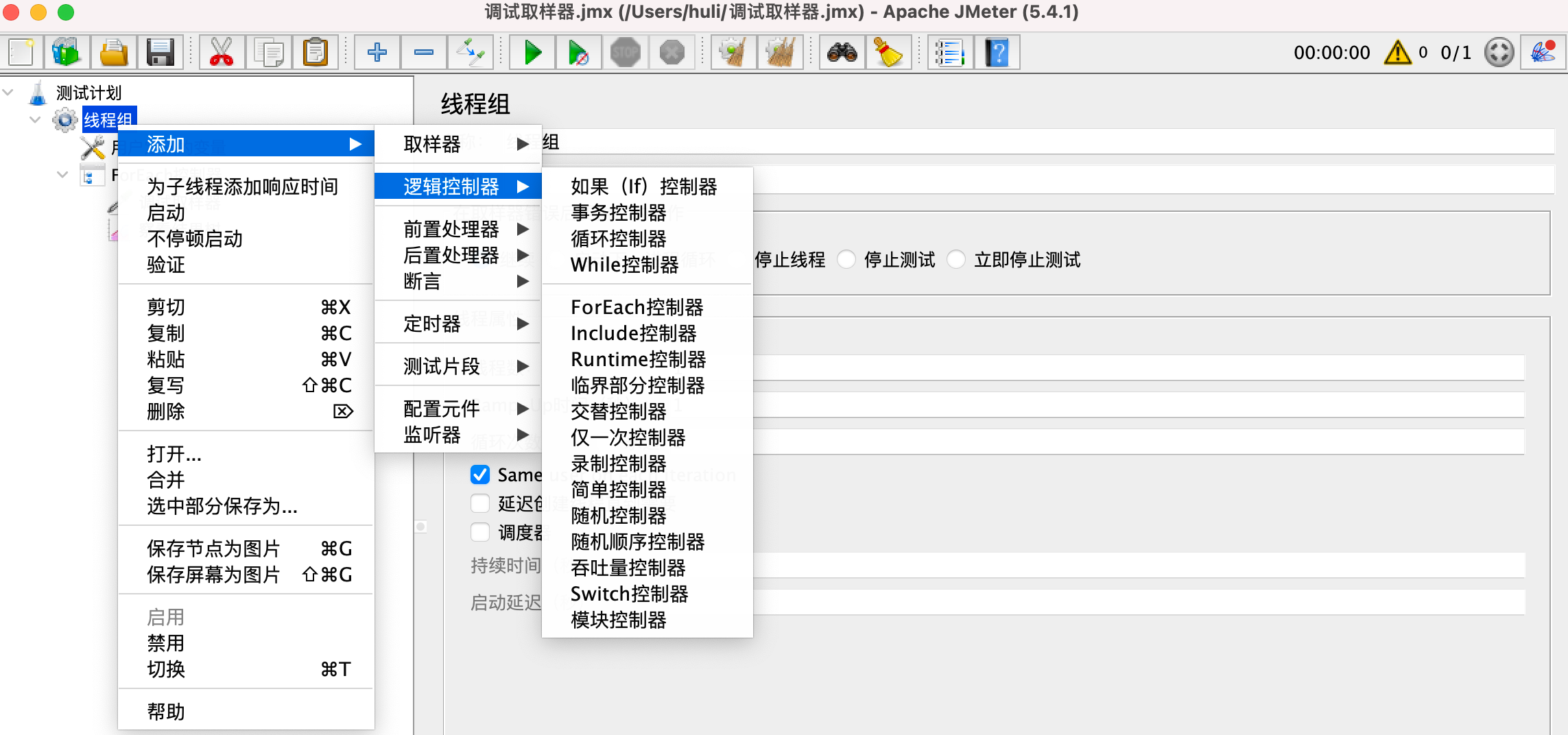Choose While控制器 in the submenu
This screenshot has width=1568, height=735.
click(648, 265)
